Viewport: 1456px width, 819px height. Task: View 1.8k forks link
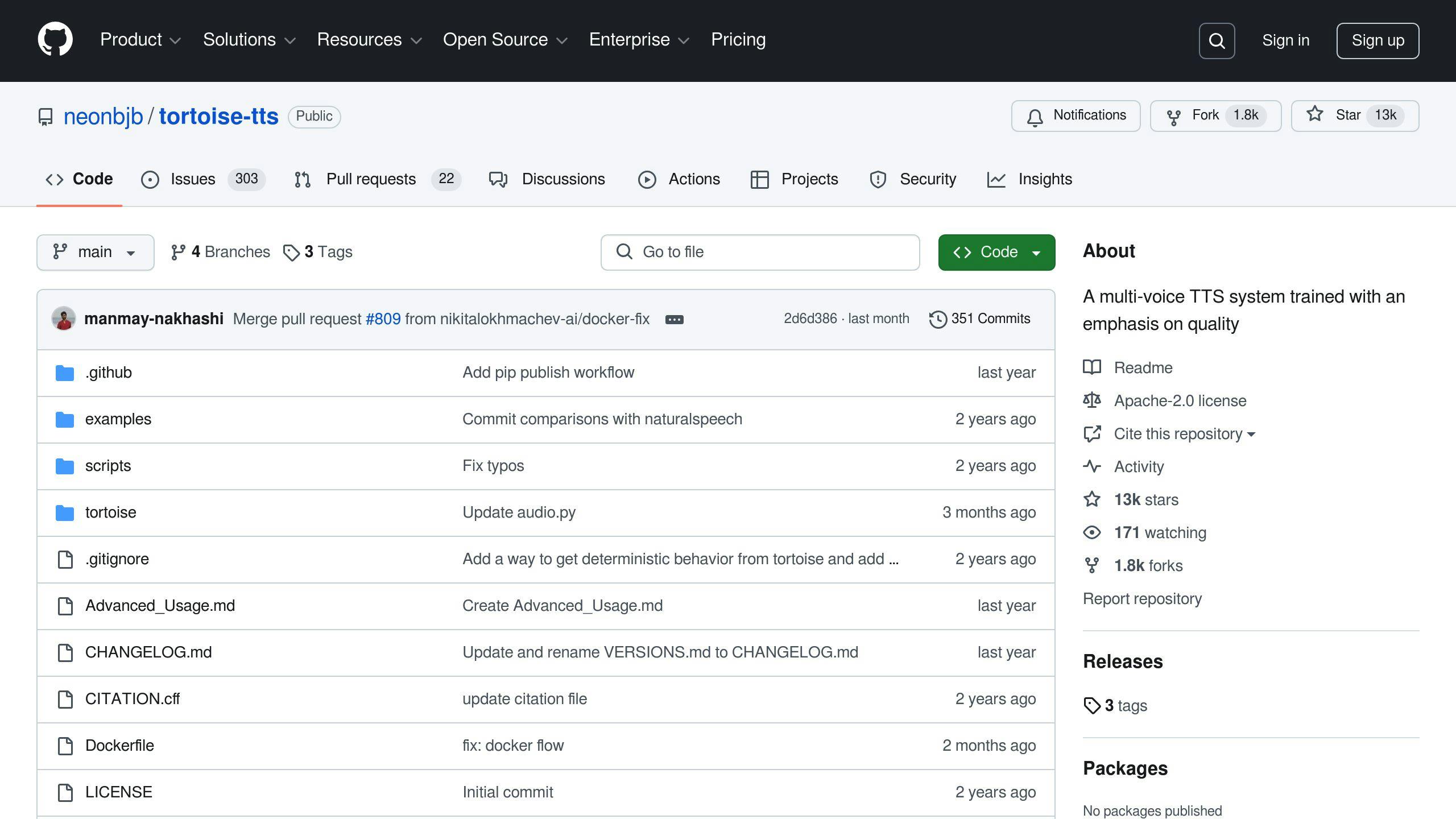click(1133, 566)
